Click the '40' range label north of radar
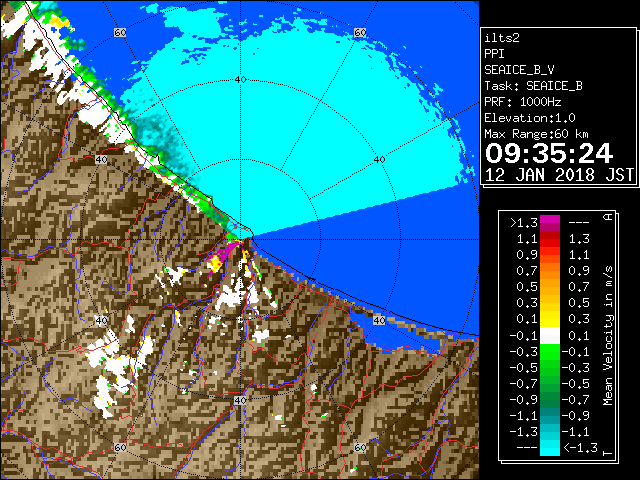640x480 pixels. tap(241, 80)
